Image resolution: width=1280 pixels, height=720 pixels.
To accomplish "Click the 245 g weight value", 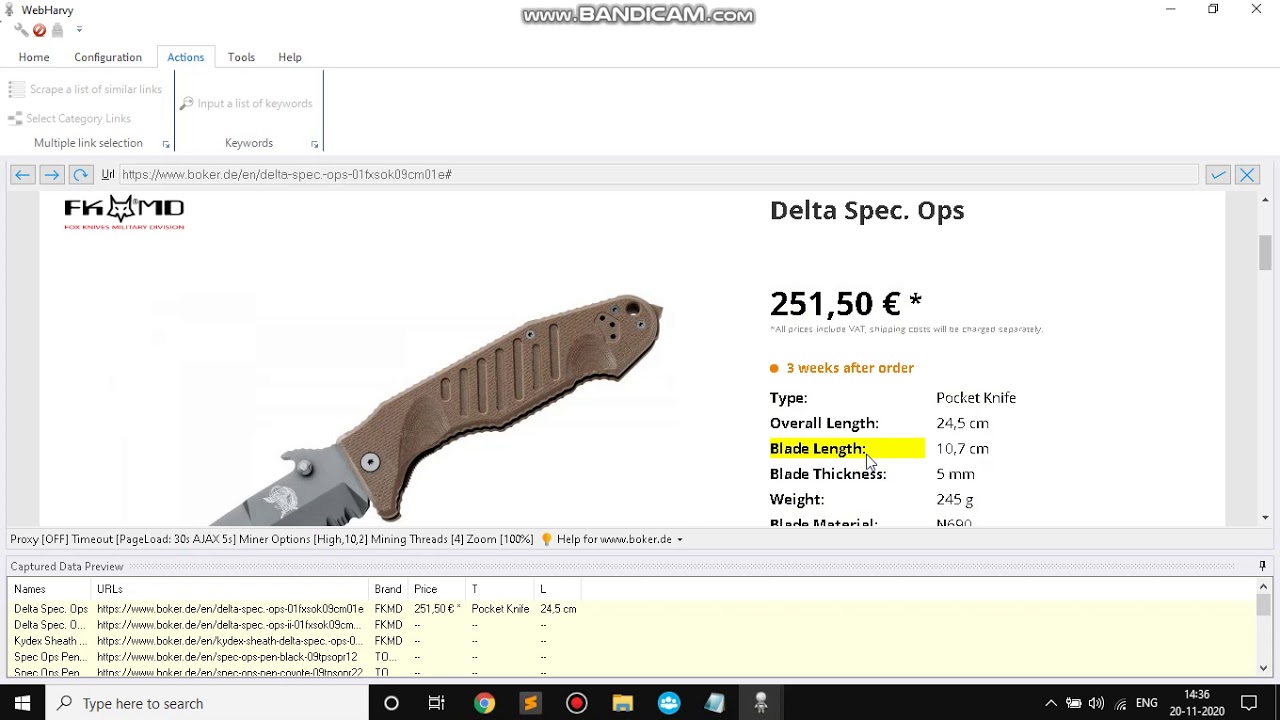I will (954, 499).
